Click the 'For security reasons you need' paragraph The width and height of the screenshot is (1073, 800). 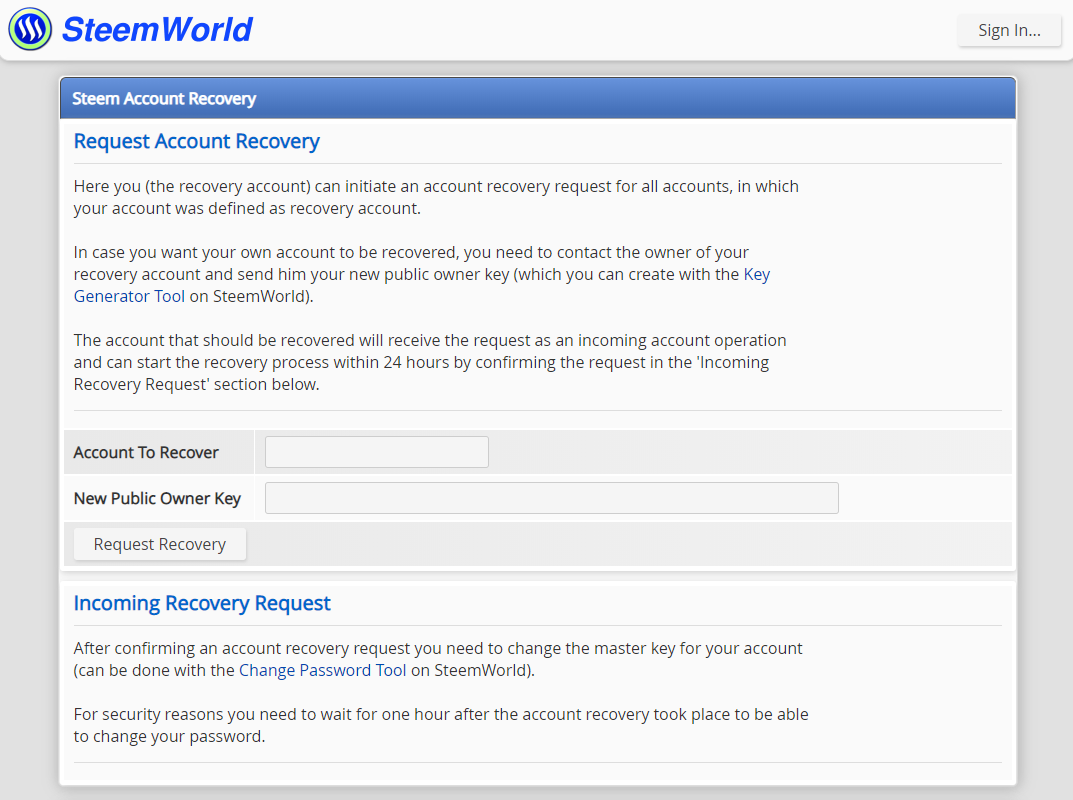point(441,725)
